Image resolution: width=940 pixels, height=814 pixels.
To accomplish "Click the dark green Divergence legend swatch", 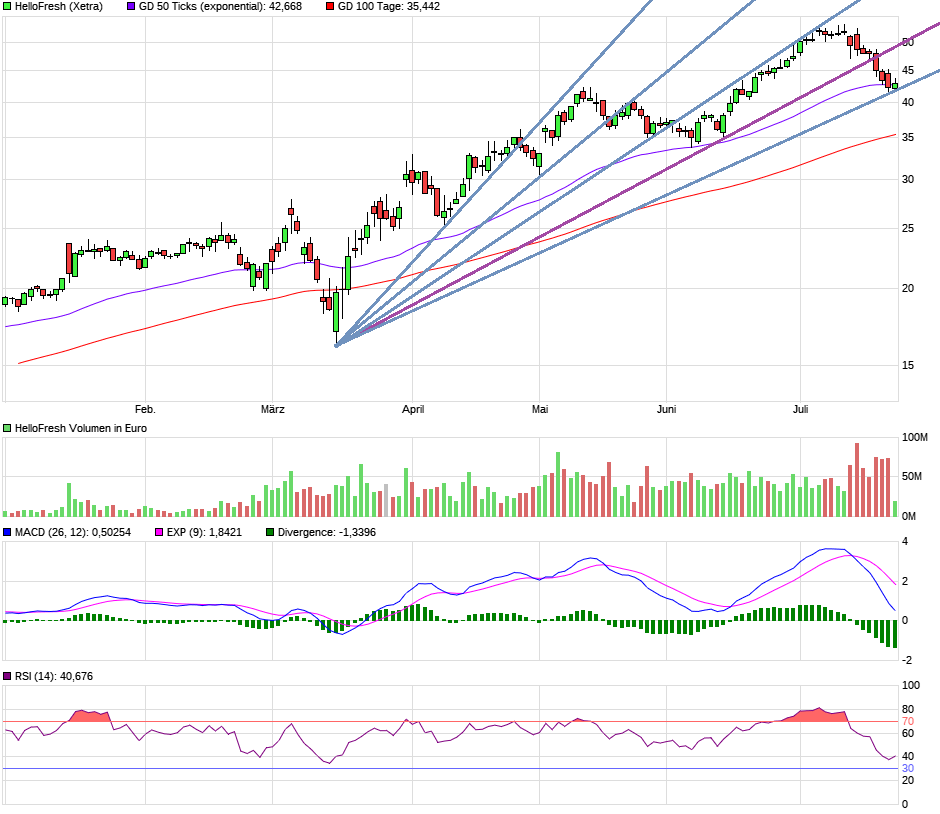I will click(x=270, y=532).
